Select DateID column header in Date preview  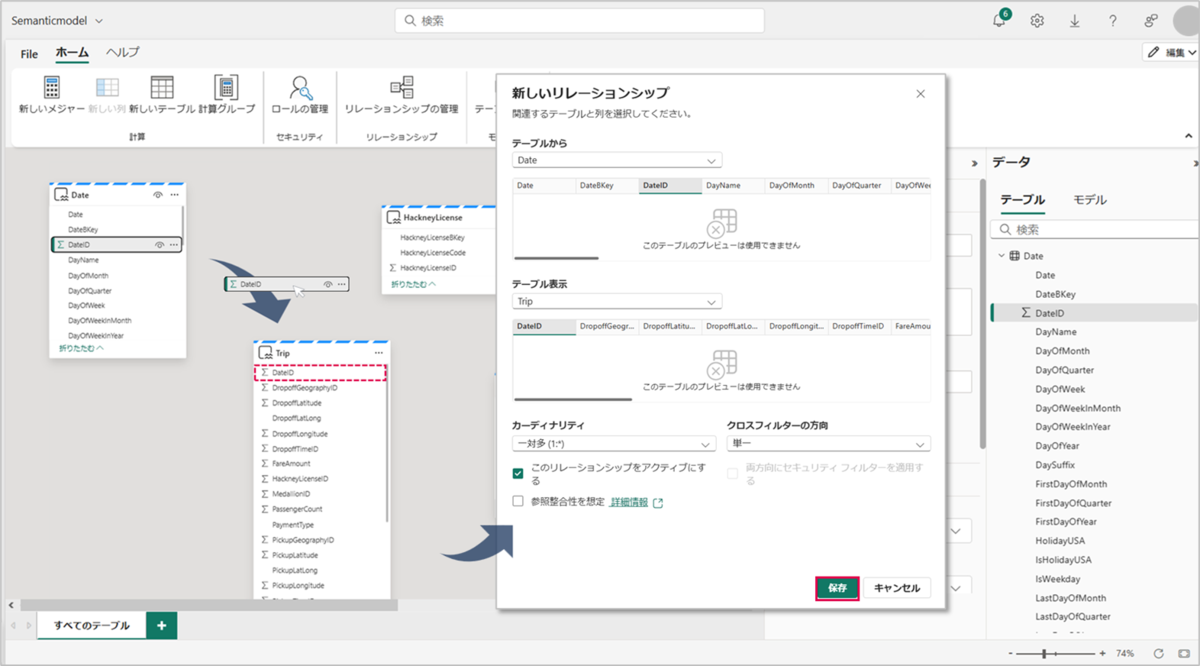click(670, 186)
